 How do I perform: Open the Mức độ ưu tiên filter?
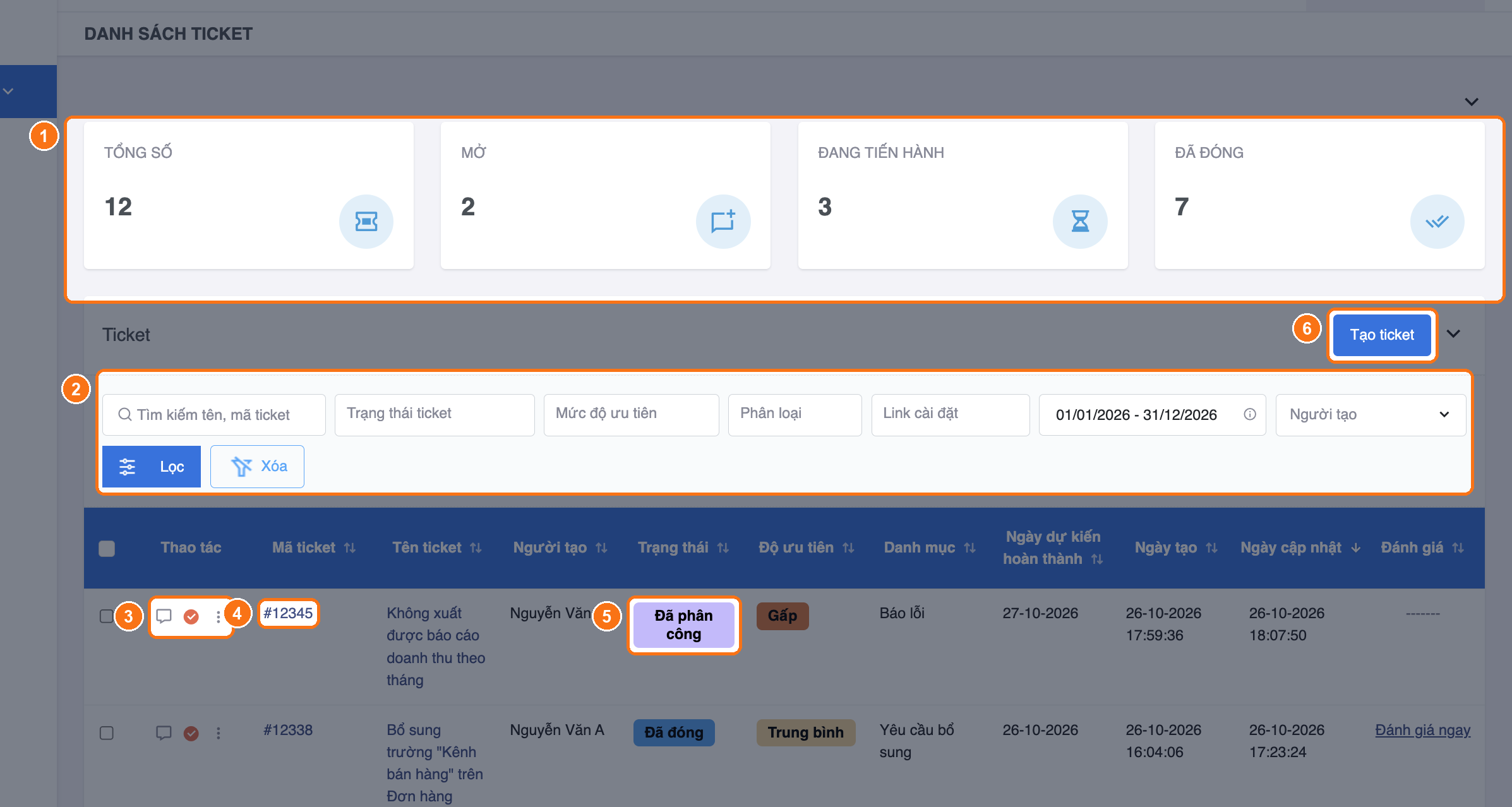coord(631,415)
